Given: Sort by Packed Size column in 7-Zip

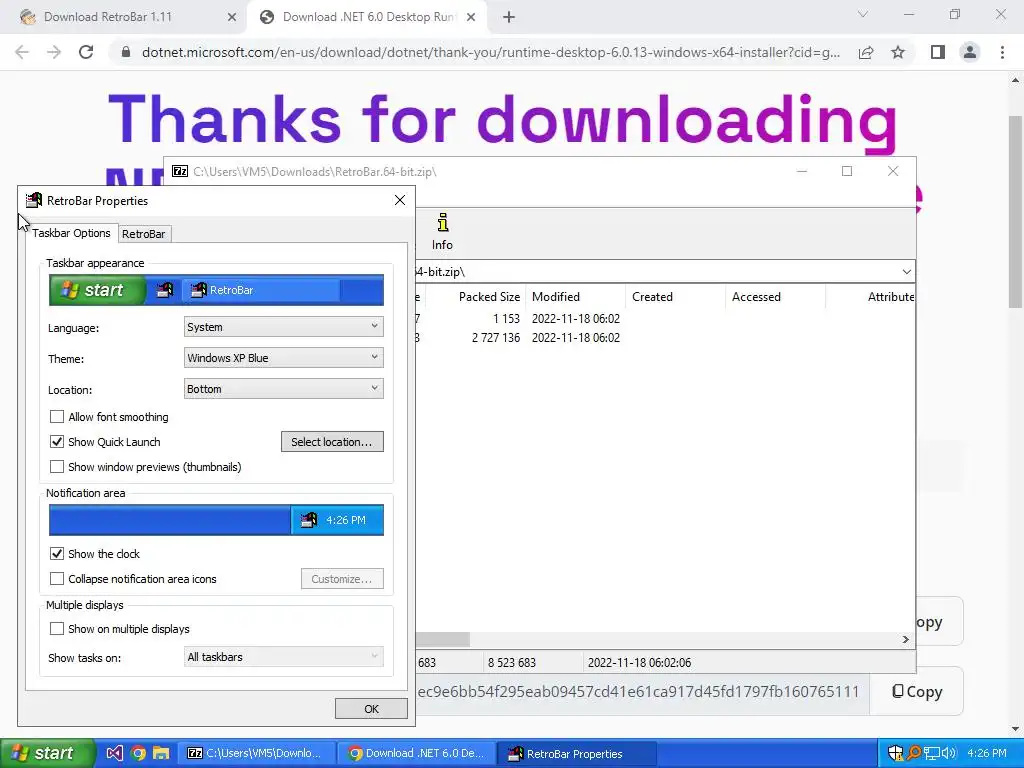Looking at the screenshot, I should tap(489, 296).
